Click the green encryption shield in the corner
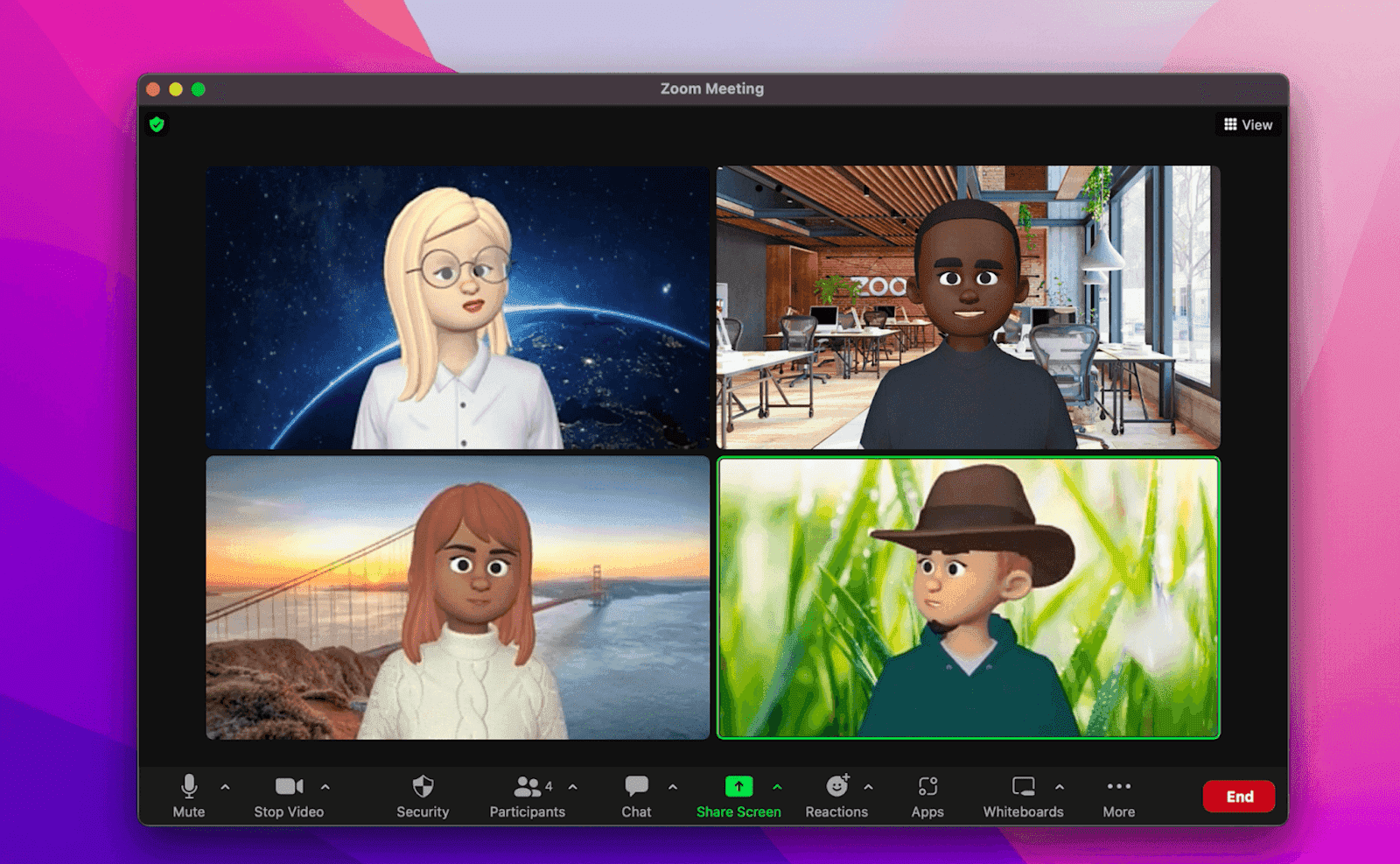Screen dimensions: 1400x864 tap(158, 124)
